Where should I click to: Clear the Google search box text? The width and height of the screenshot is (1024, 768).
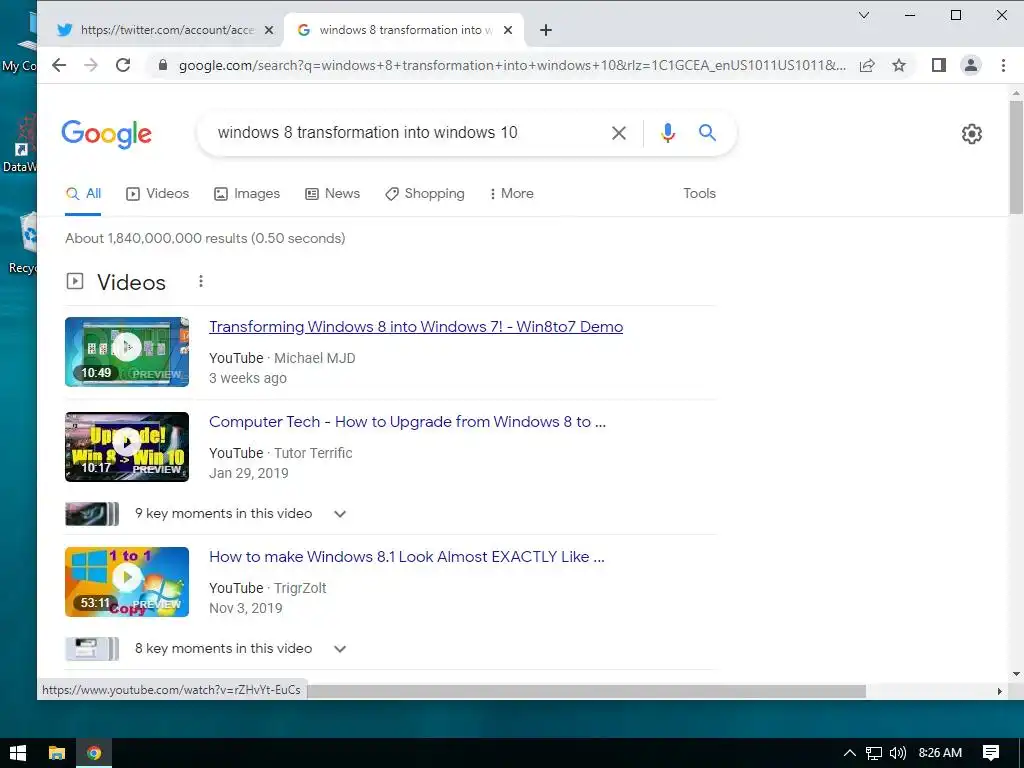pyautogui.click(x=618, y=133)
